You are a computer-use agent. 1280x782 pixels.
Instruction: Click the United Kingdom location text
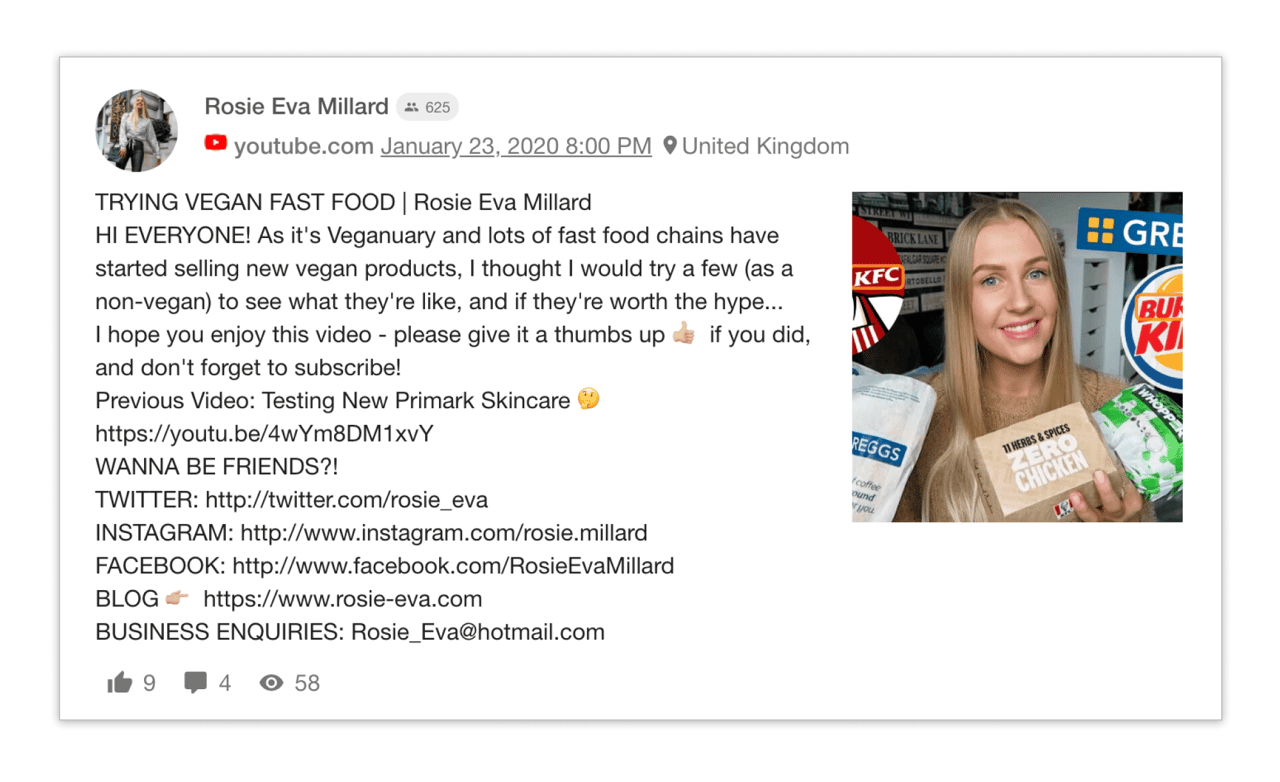[765, 146]
